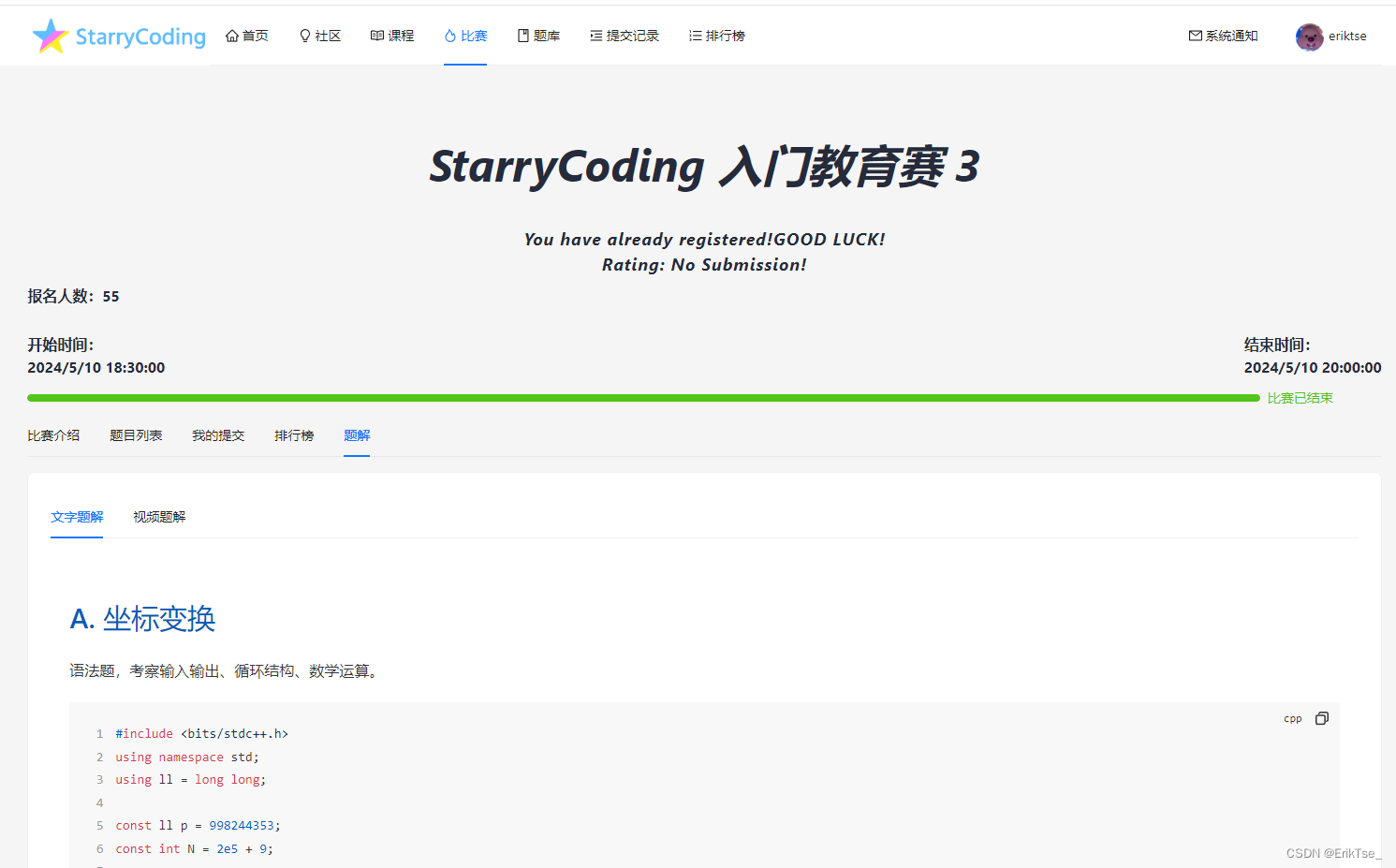This screenshot has height=868, width=1396.
Task: Click code line '#include <bits/stdc++.h>'
Action: pyautogui.click(x=201, y=734)
